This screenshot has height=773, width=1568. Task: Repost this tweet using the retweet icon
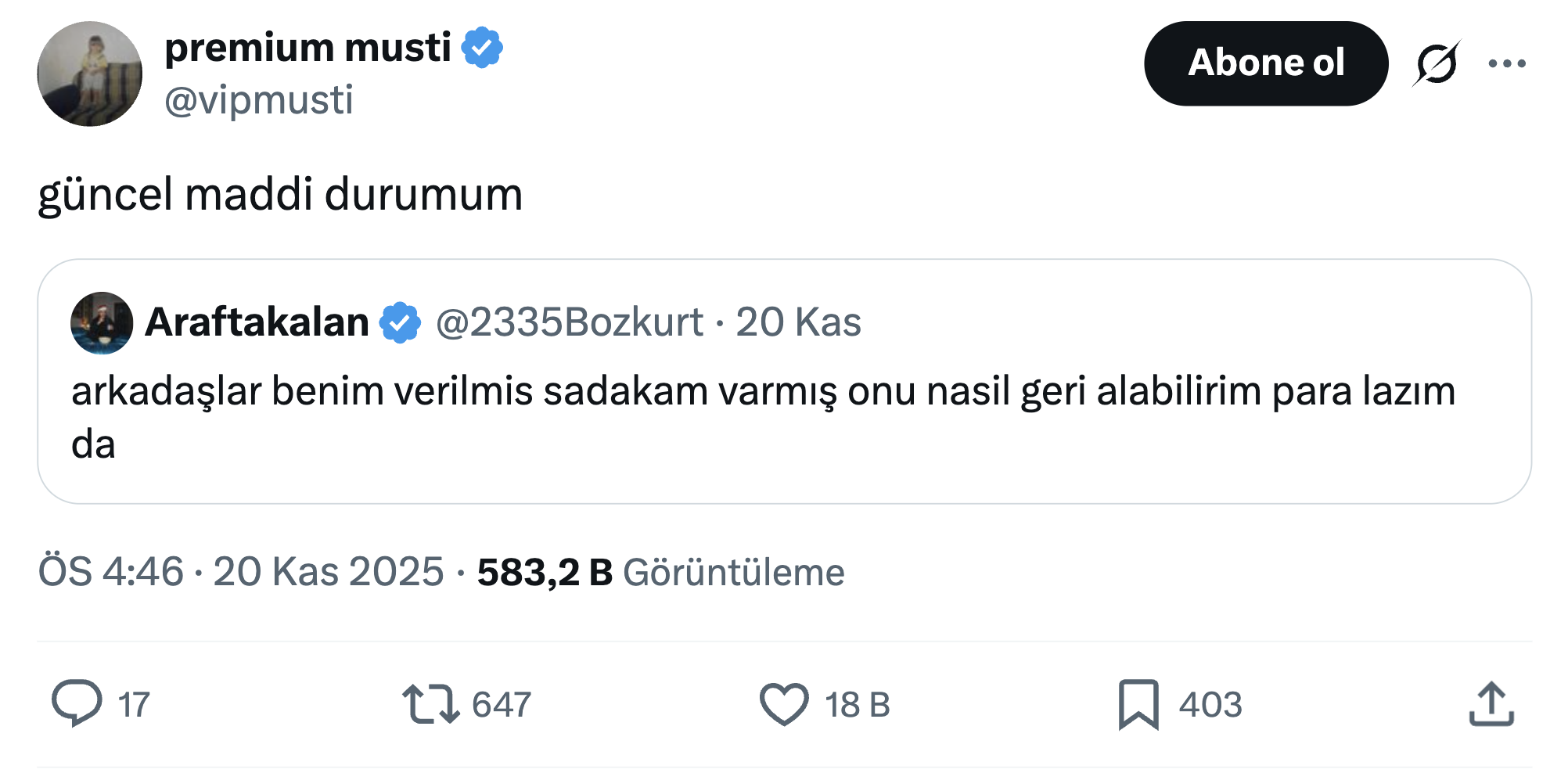430,703
